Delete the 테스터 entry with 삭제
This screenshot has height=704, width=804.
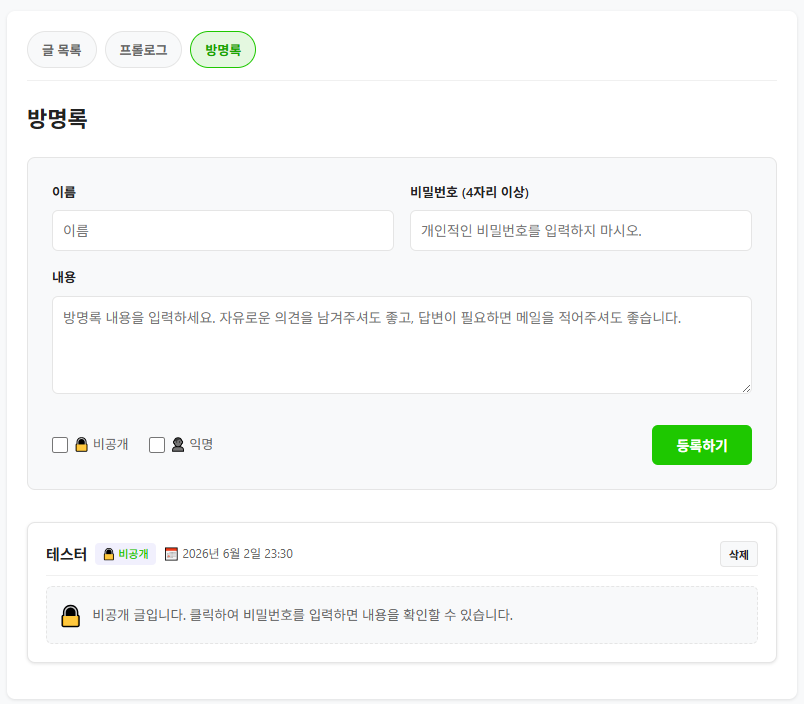click(738, 554)
